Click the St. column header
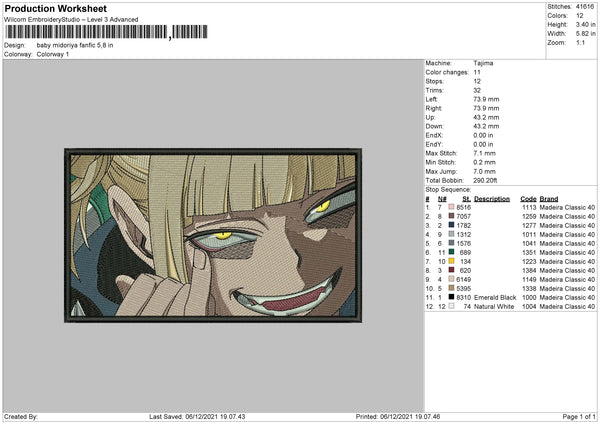 [x=466, y=199]
